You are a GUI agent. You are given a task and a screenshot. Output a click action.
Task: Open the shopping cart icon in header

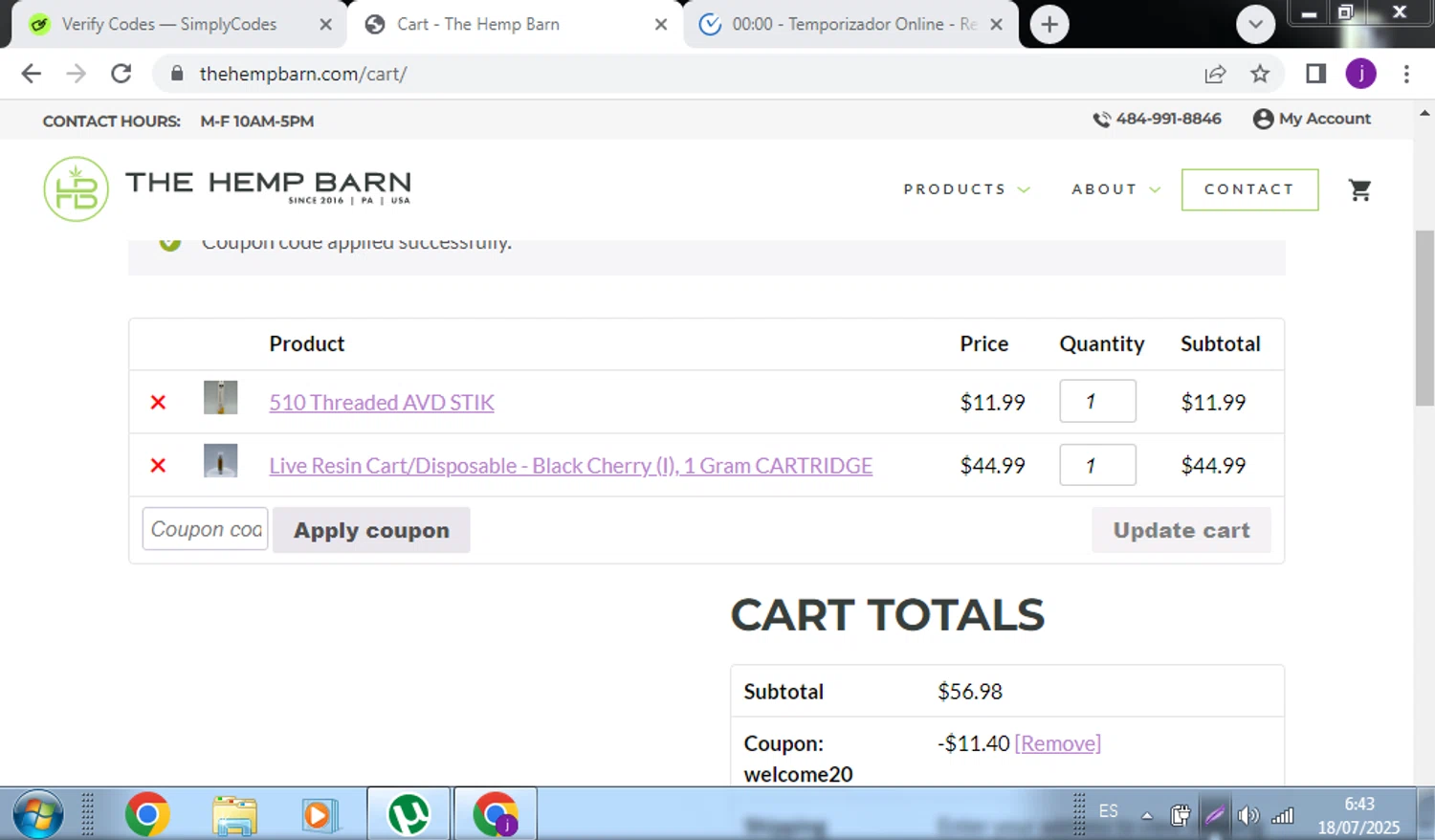click(1359, 189)
